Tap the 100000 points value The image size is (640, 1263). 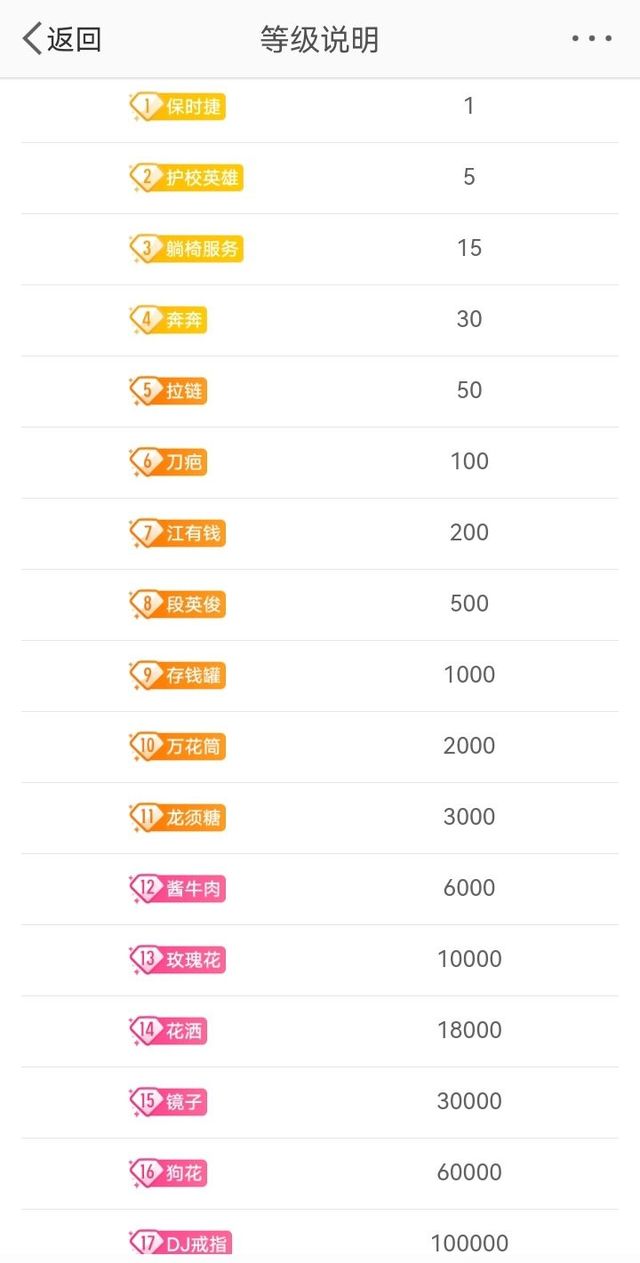point(469,1243)
